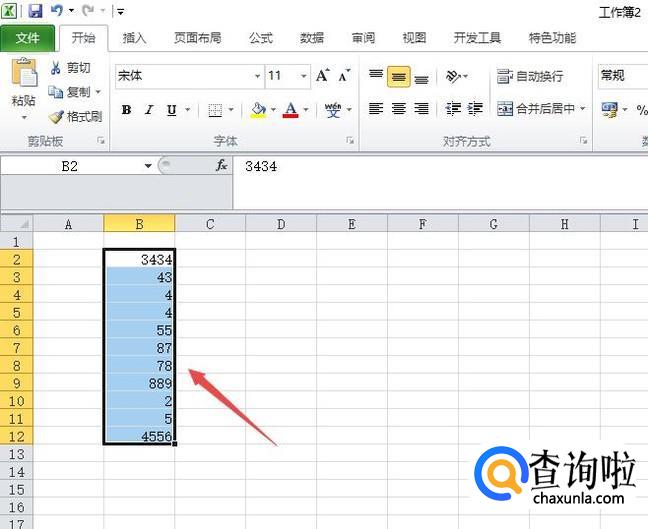Select row 13 header
The height and width of the screenshot is (529, 648).
[17, 454]
